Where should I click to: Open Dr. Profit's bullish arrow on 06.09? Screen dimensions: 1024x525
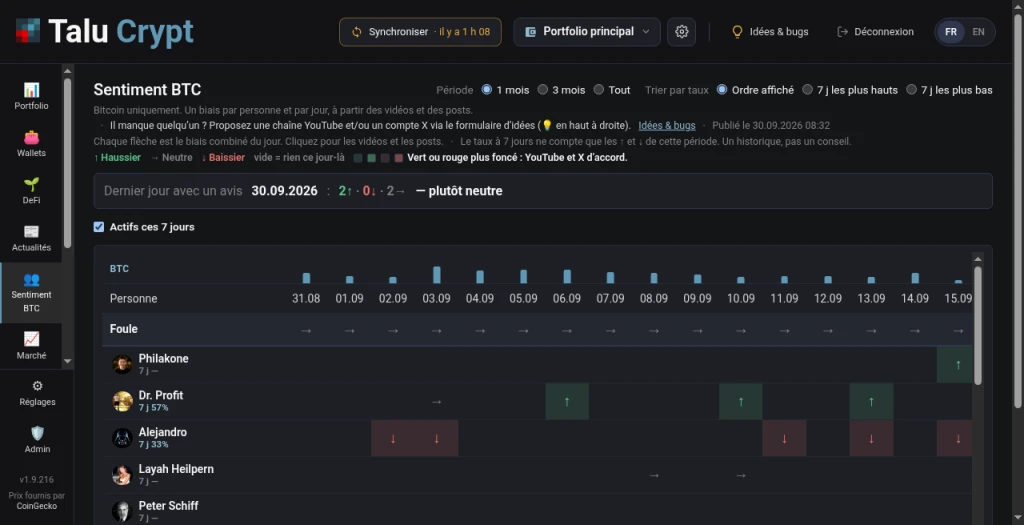coord(567,402)
